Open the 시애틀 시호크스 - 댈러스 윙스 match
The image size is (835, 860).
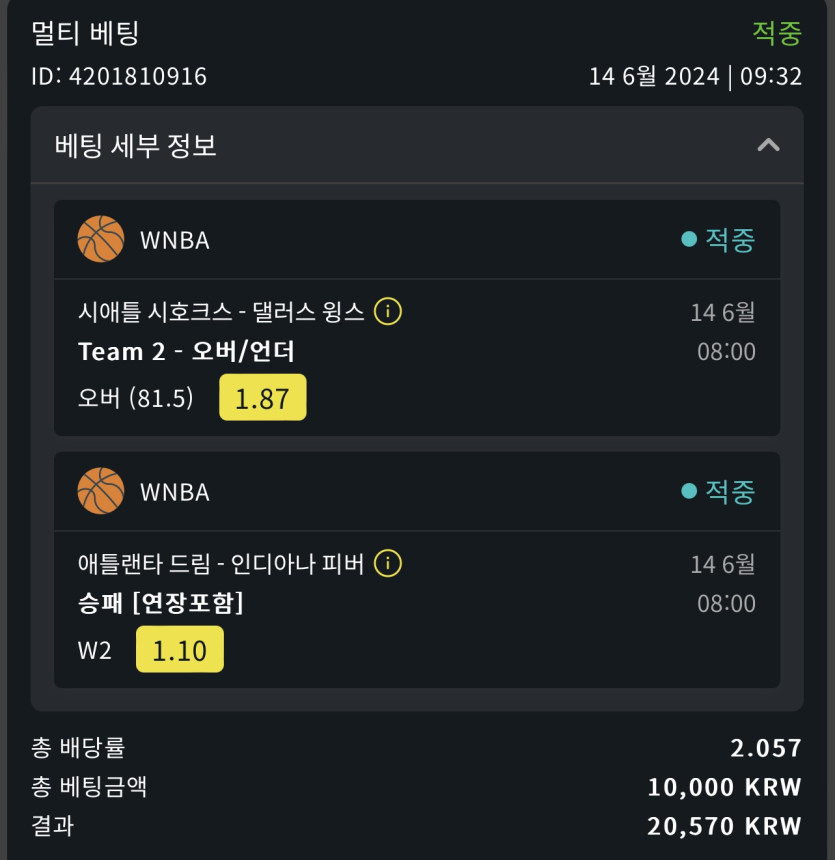pos(221,312)
